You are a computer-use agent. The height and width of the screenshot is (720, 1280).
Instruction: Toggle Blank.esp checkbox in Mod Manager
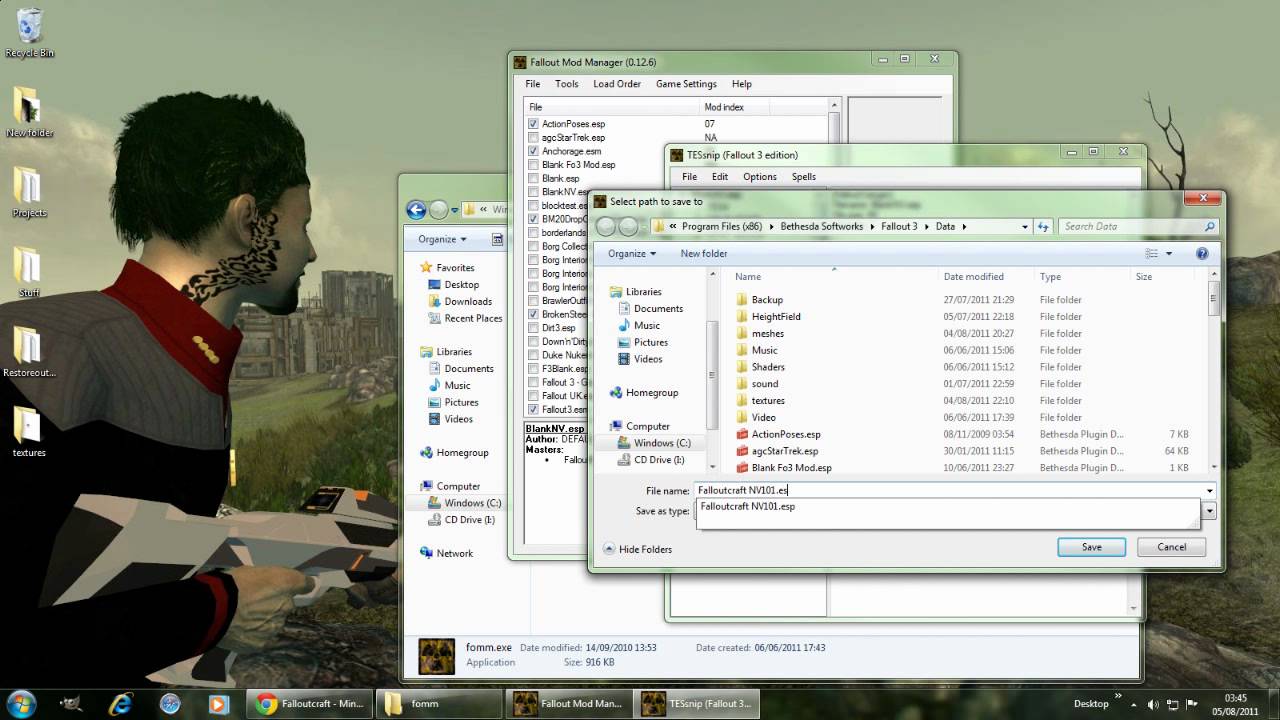click(x=533, y=179)
